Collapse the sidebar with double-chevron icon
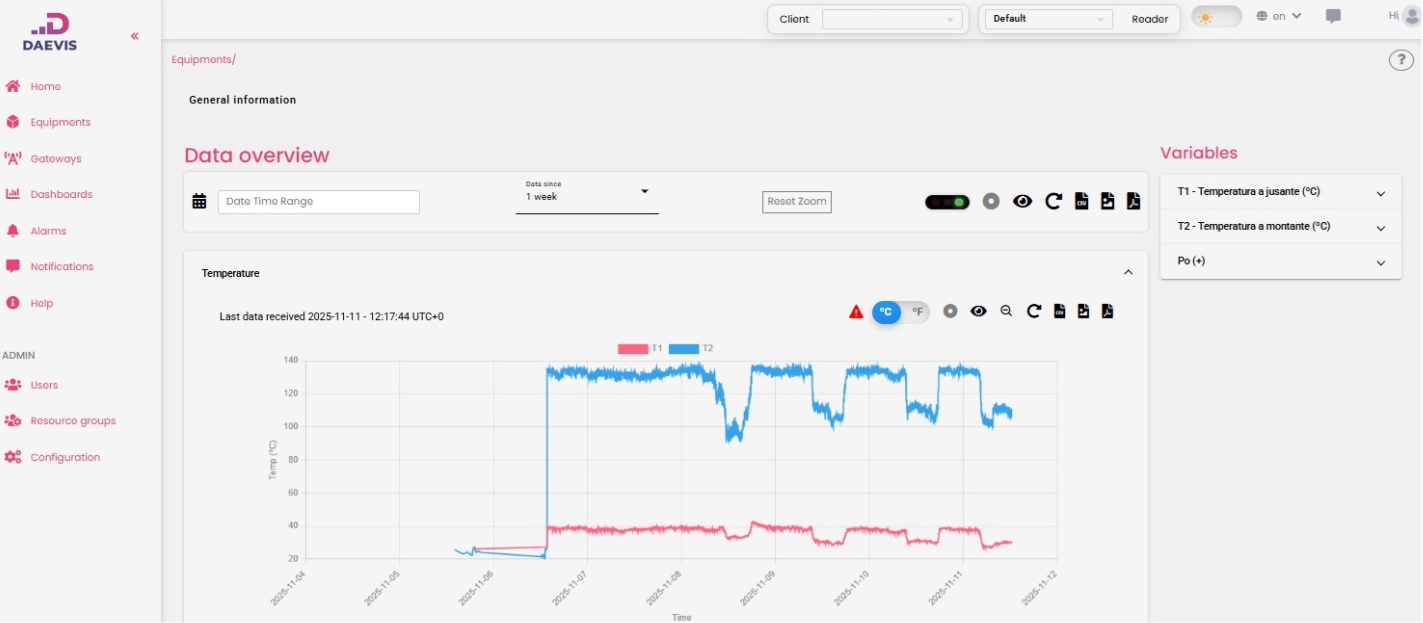The image size is (1423, 623). pyautogui.click(x=135, y=36)
